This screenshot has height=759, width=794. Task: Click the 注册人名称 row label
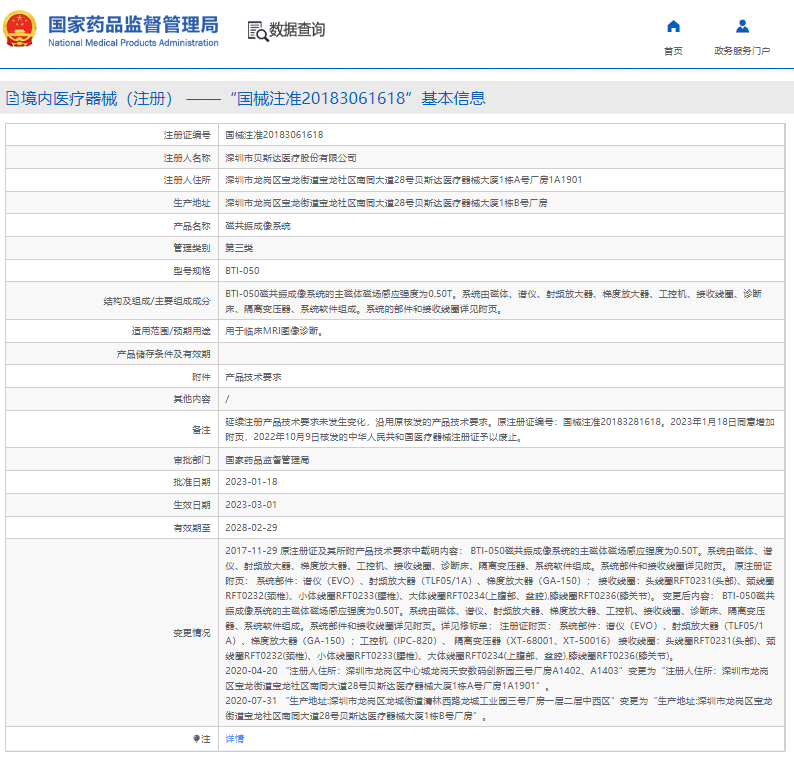point(187,158)
